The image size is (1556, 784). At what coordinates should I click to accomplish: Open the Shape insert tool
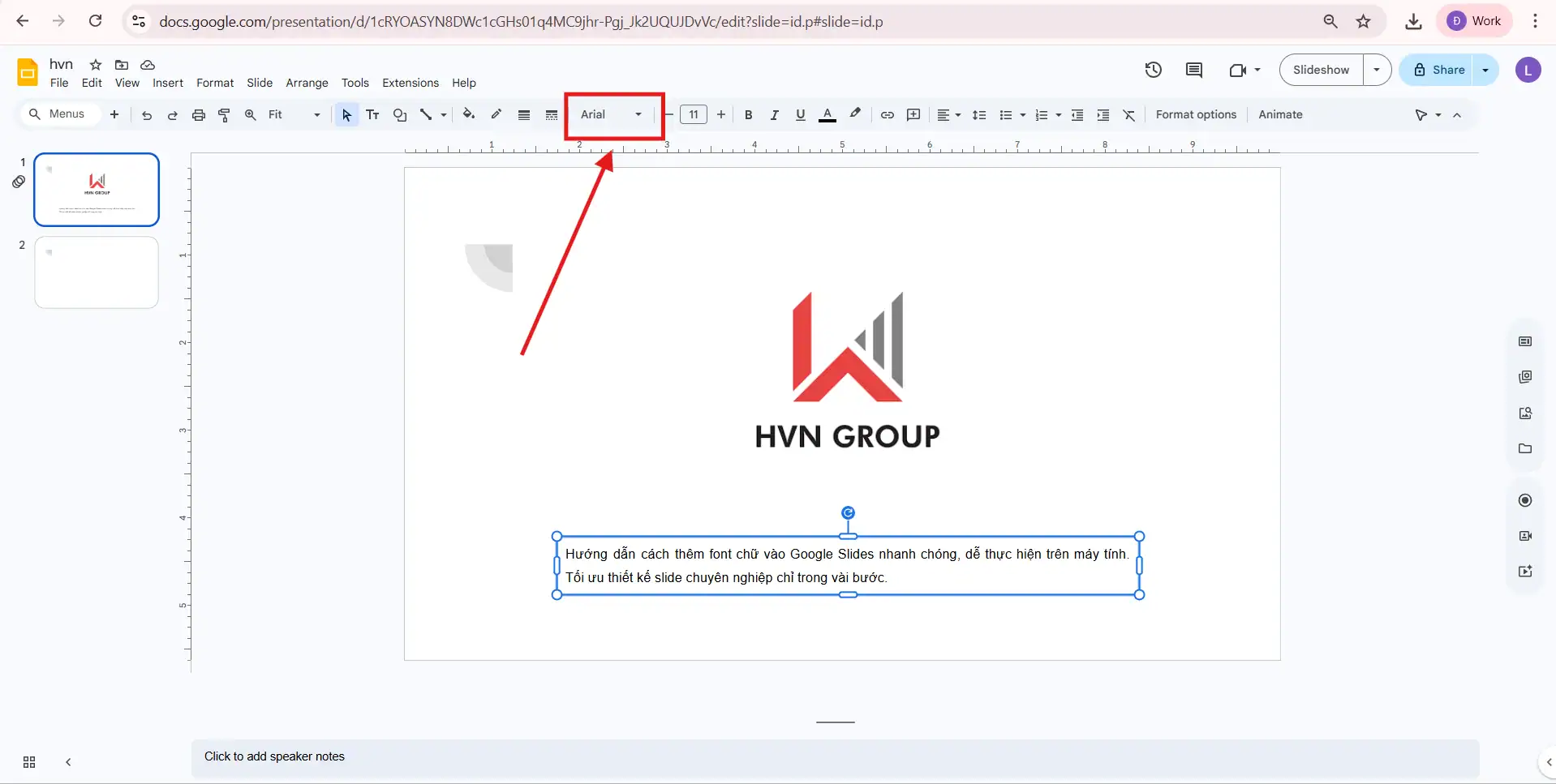400,115
